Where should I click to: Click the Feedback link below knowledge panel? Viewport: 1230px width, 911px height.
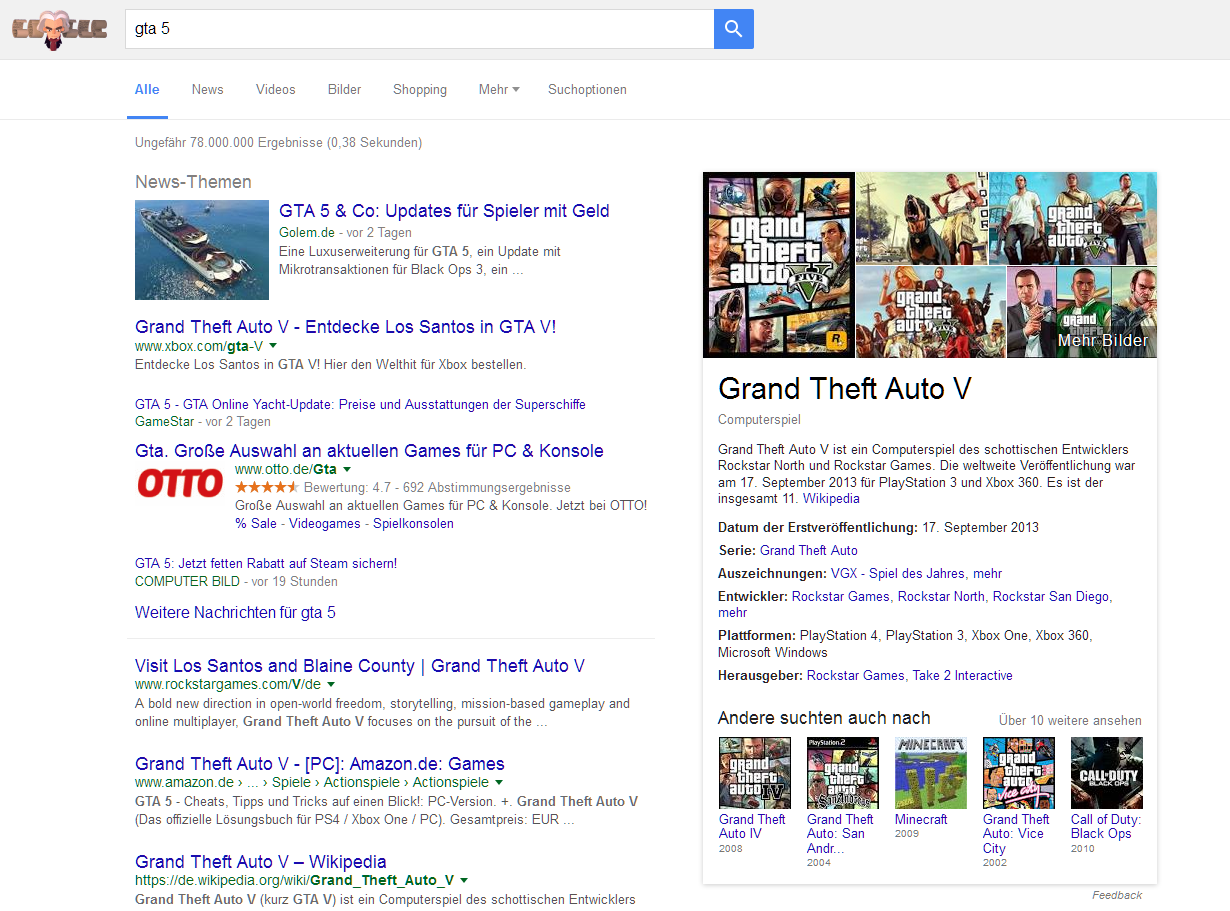point(1117,895)
